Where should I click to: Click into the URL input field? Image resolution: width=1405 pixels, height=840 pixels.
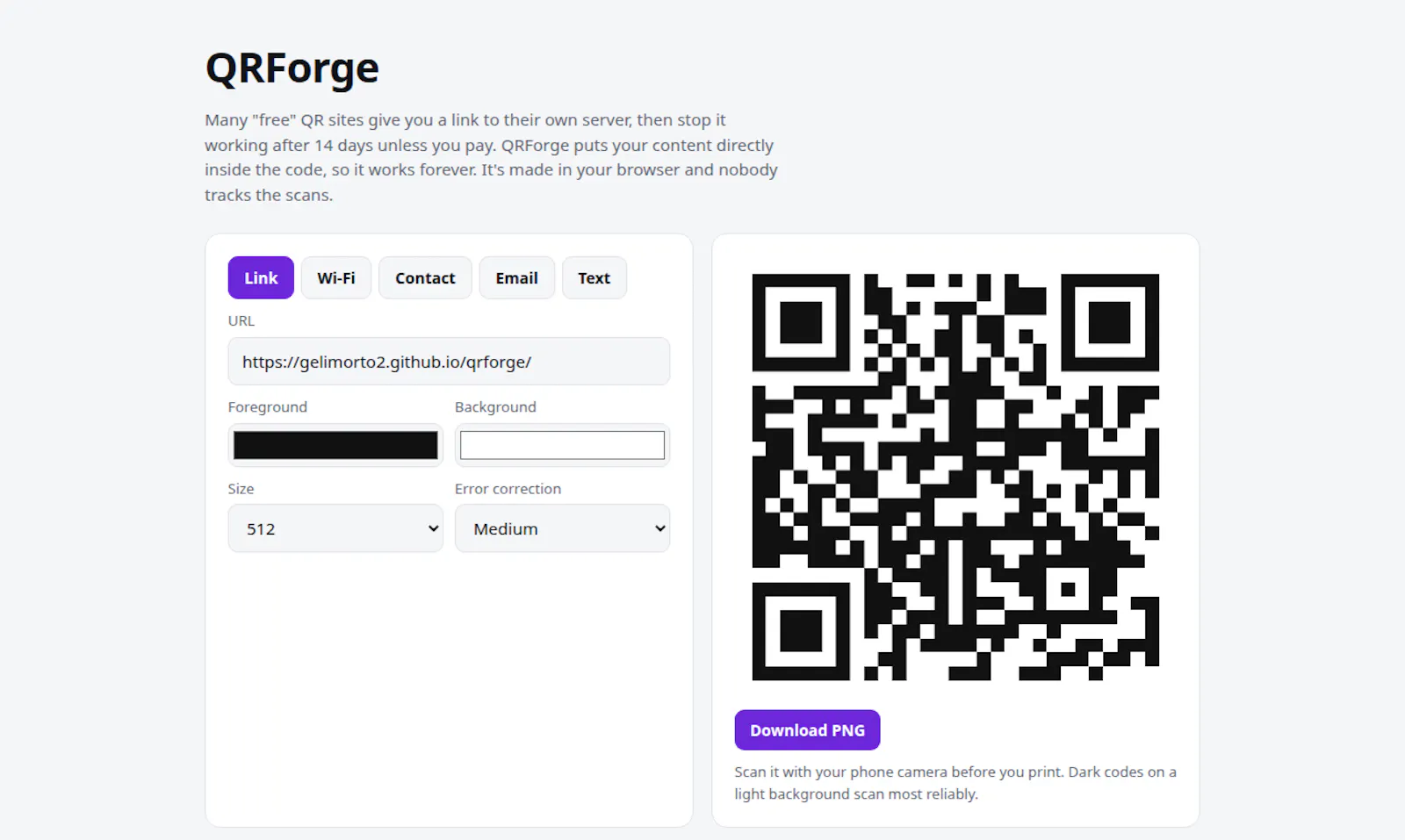pyautogui.click(x=449, y=362)
